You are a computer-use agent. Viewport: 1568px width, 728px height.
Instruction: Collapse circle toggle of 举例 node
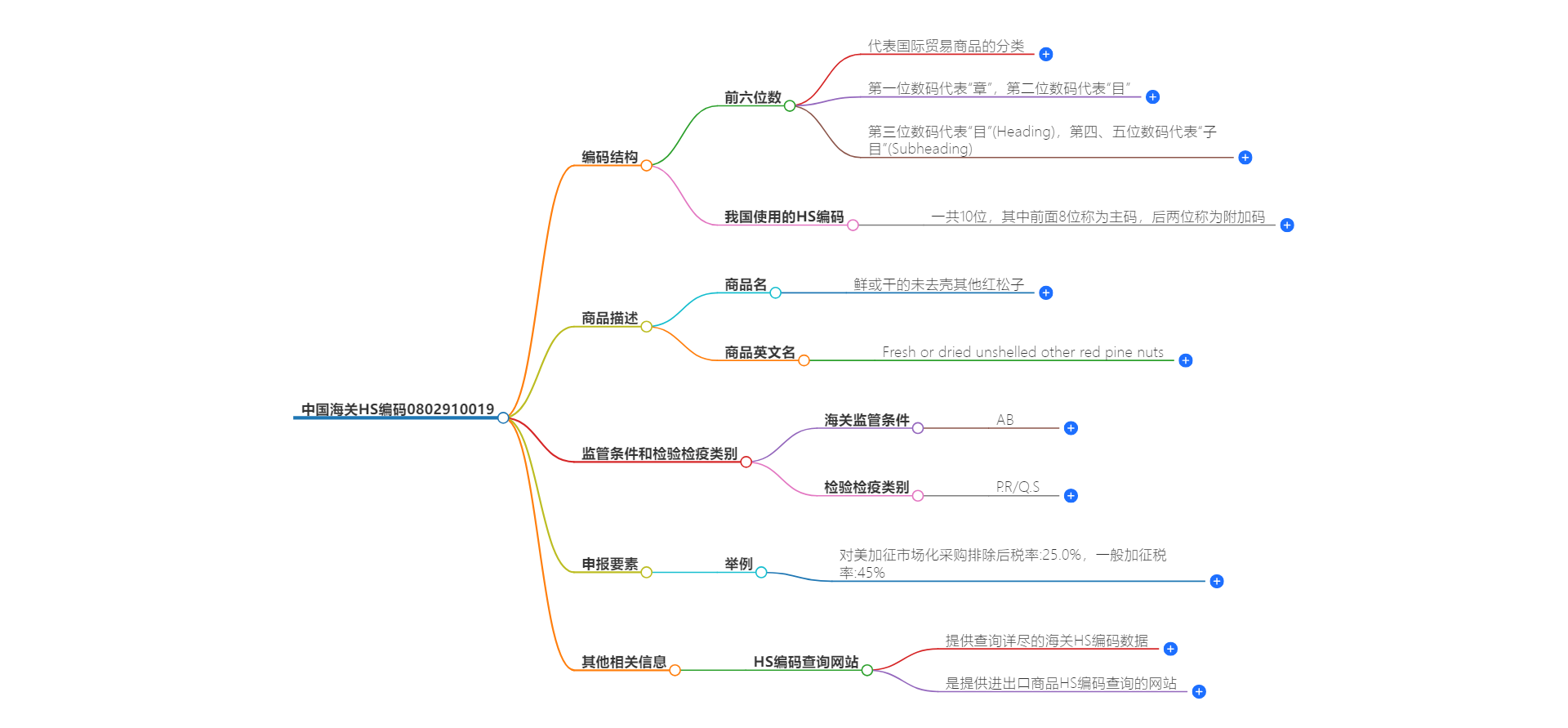point(760,572)
